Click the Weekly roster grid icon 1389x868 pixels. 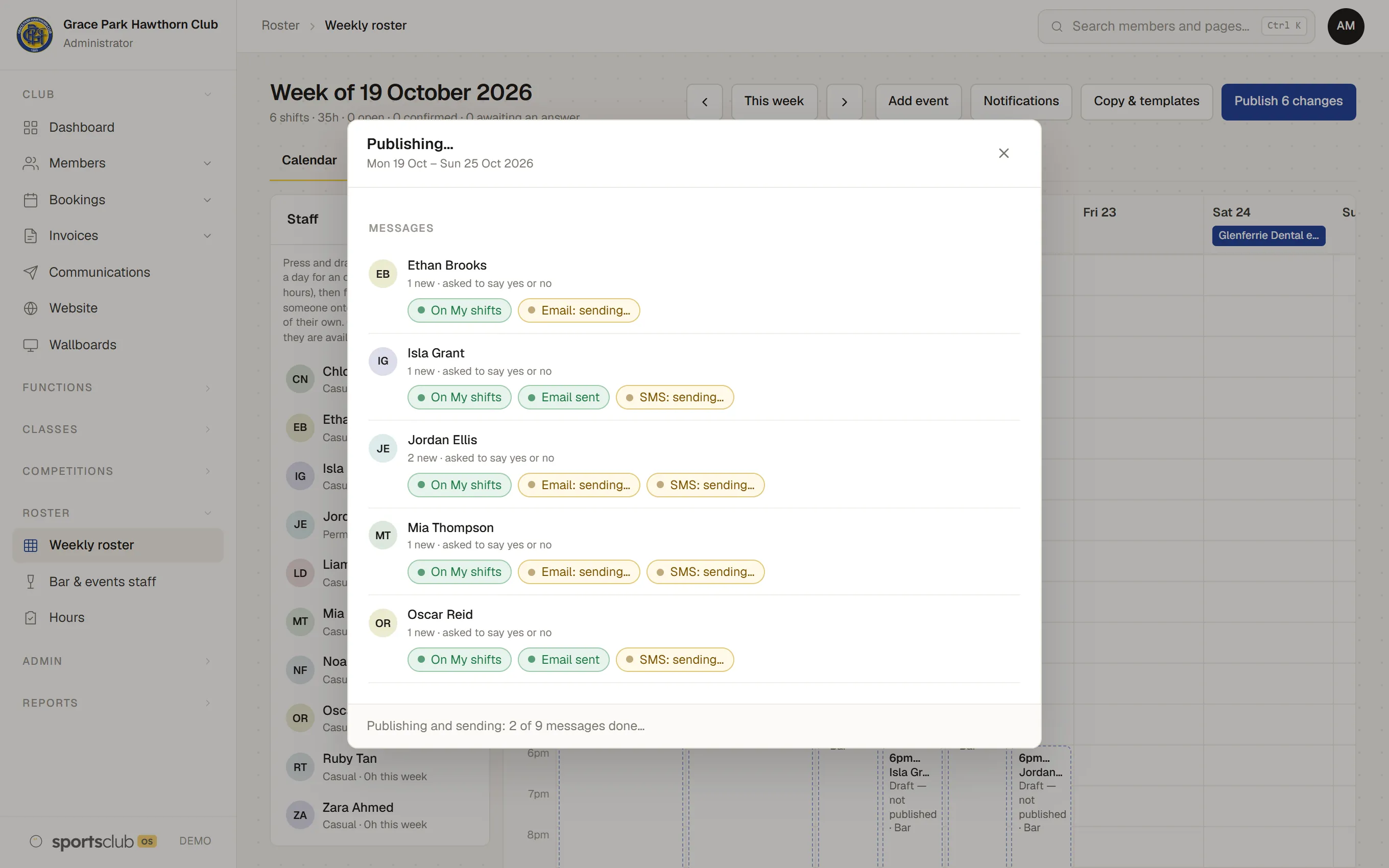tap(31, 545)
